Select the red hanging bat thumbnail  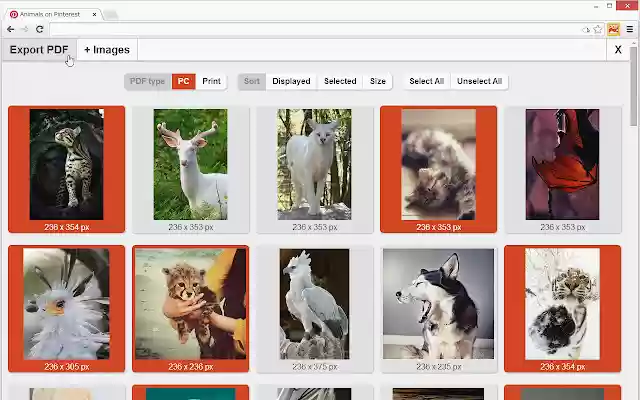562,169
